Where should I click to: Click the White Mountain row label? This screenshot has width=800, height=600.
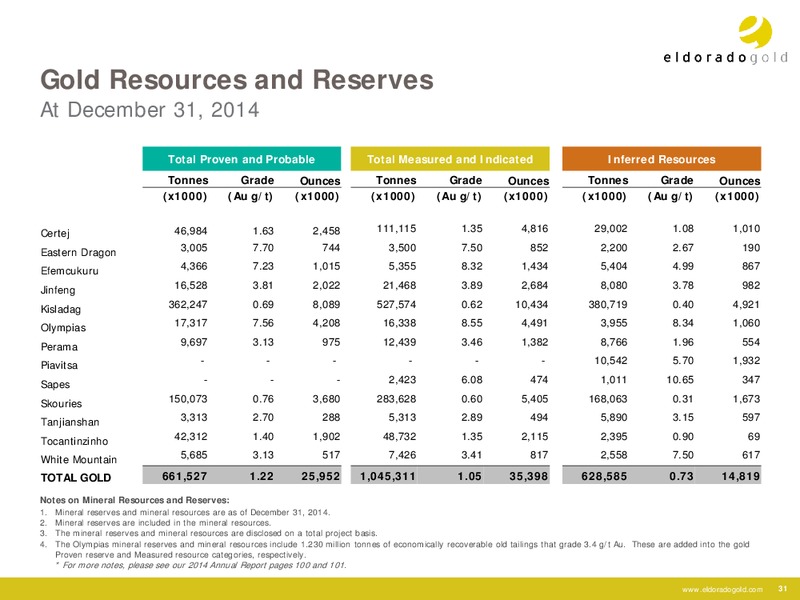tap(79, 460)
